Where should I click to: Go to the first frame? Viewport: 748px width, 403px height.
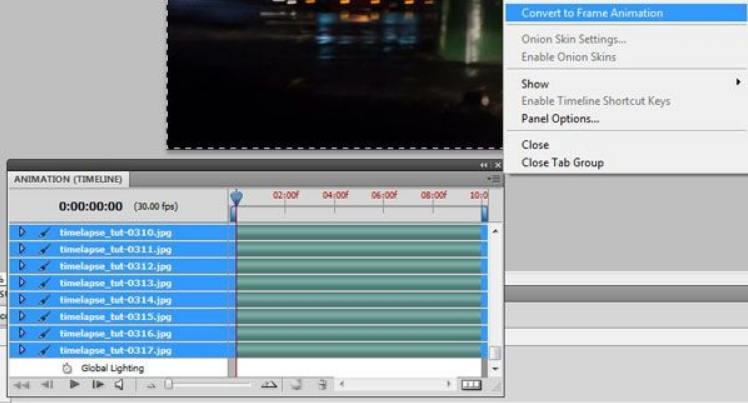tap(21, 384)
